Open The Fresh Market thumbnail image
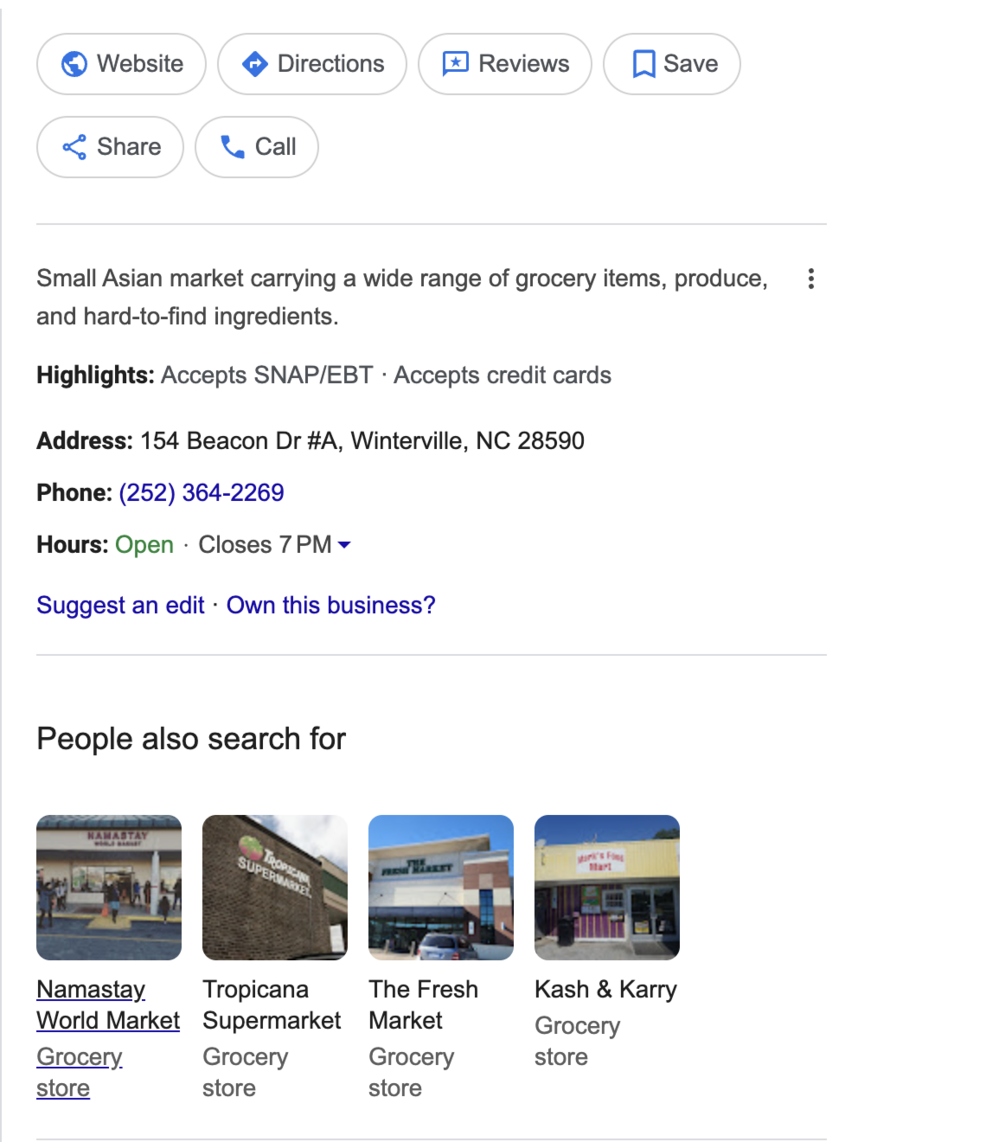Viewport: 1005px width, 1142px height. (441, 887)
